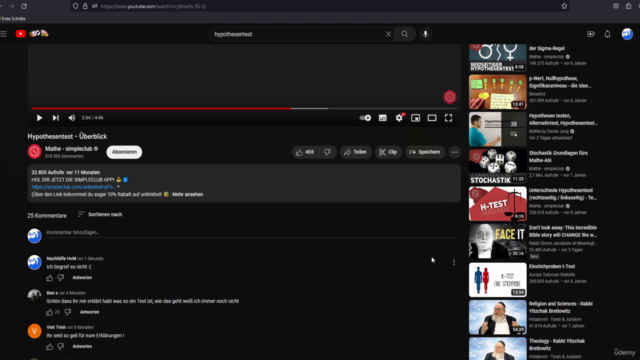Open Stochastik Grundlagen fürs Mathe-Abi video
640x360 pixels.
click(x=498, y=167)
